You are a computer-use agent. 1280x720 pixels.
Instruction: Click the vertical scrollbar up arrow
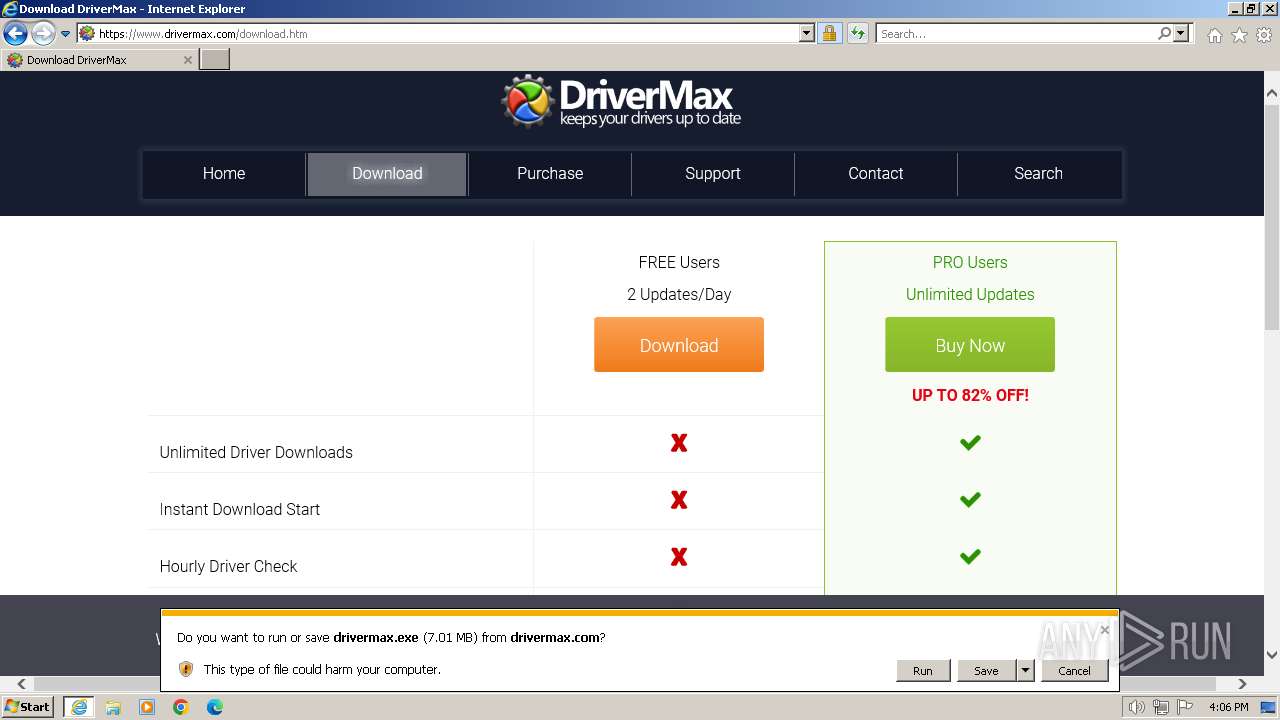(x=1271, y=93)
